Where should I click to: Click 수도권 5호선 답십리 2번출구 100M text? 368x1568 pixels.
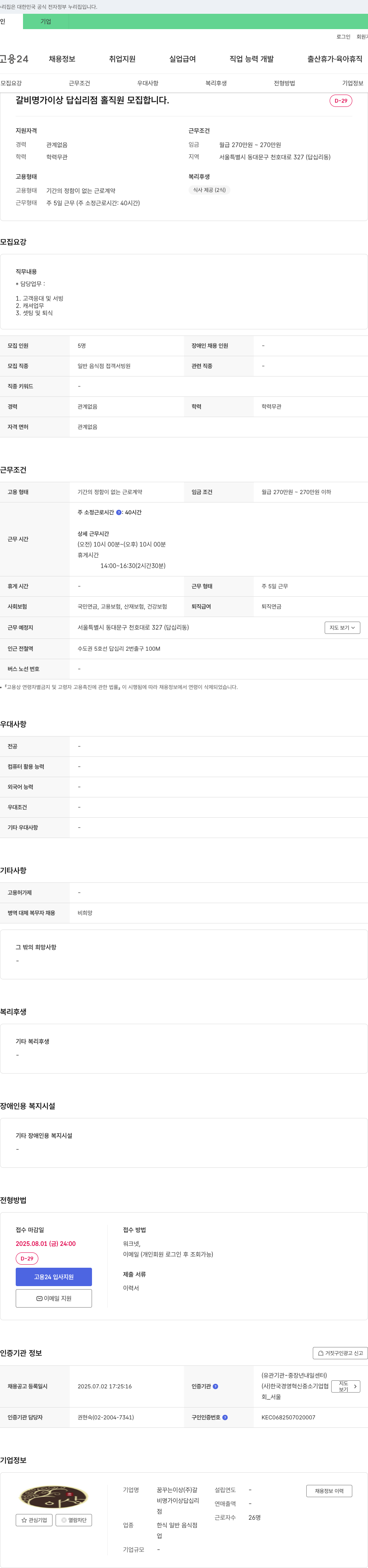119,649
